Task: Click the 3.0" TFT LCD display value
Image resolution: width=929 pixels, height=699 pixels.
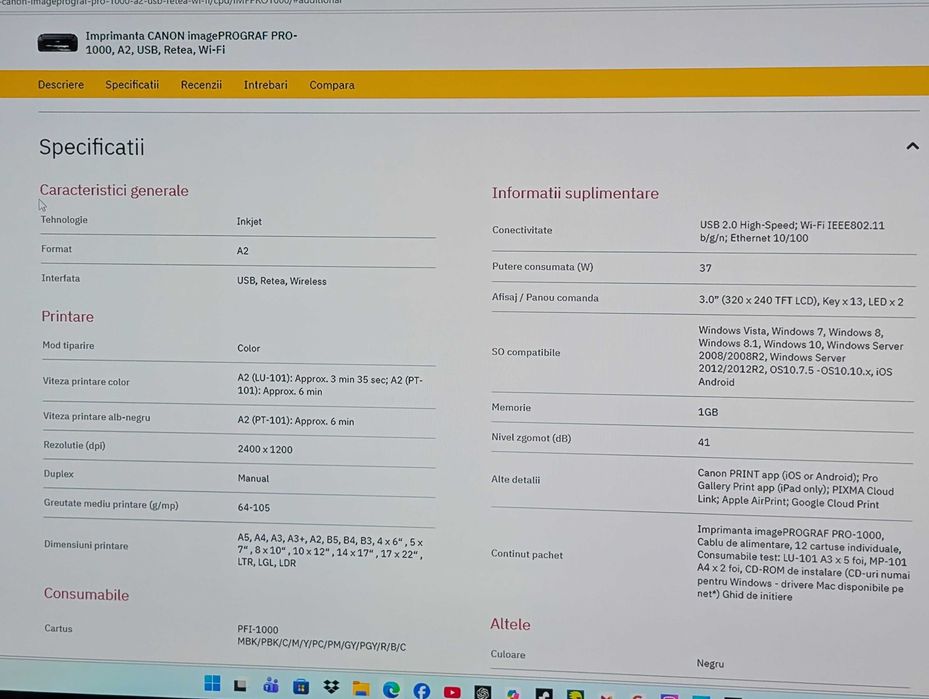Action: point(801,301)
